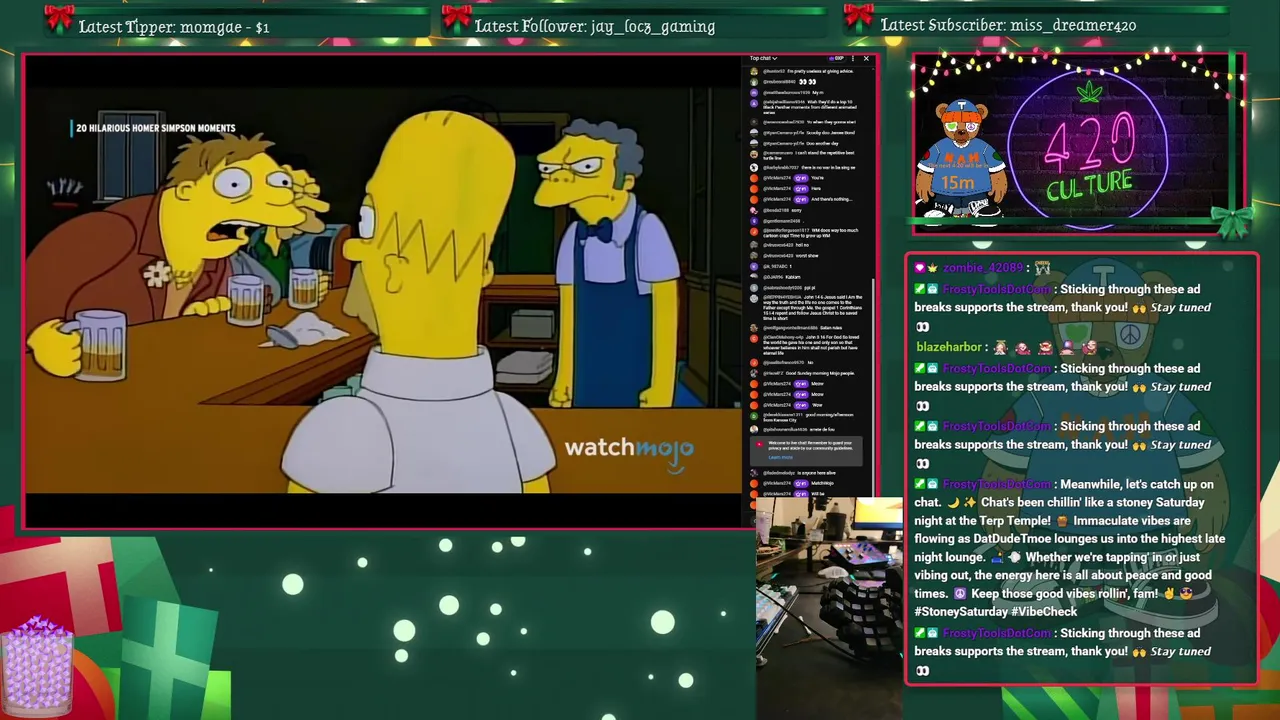Viewport: 1280px width, 720px height.
Task: Click the 0XP points badge in chat header
Action: point(836,58)
